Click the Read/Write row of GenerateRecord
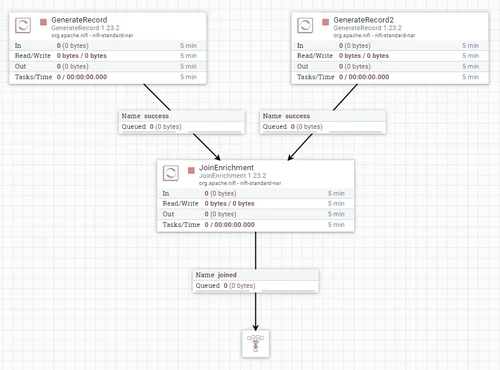 tap(107, 56)
